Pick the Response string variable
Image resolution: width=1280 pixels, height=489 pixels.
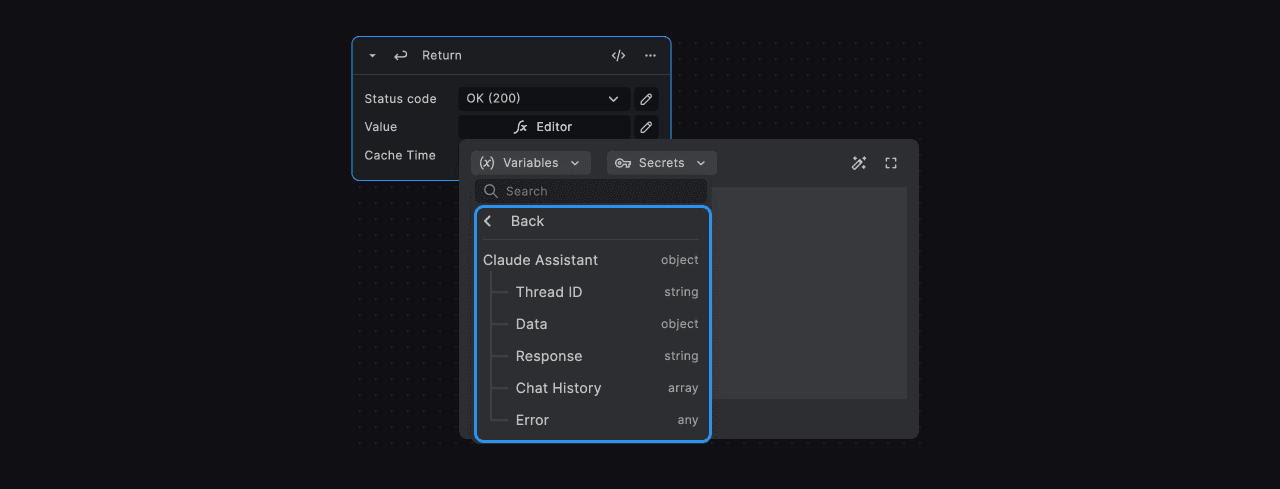[549, 356]
